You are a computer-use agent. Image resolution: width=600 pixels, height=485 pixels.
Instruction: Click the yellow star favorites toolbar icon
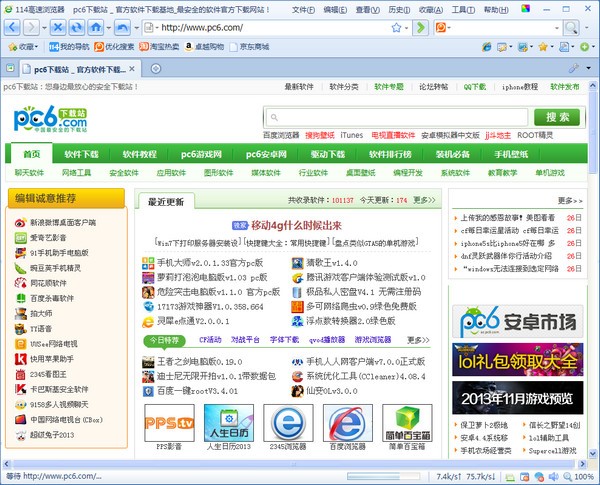point(543,47)
